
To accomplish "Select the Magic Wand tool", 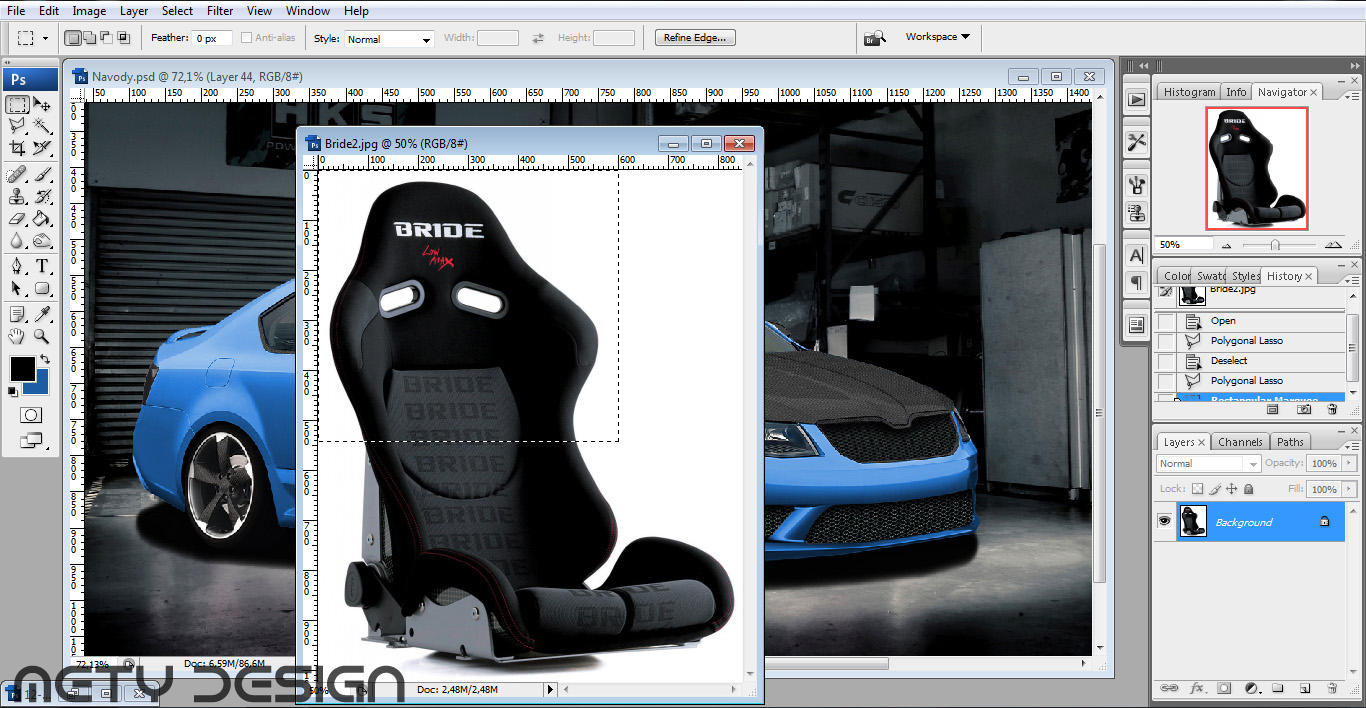I will click(x=42, y=126).
